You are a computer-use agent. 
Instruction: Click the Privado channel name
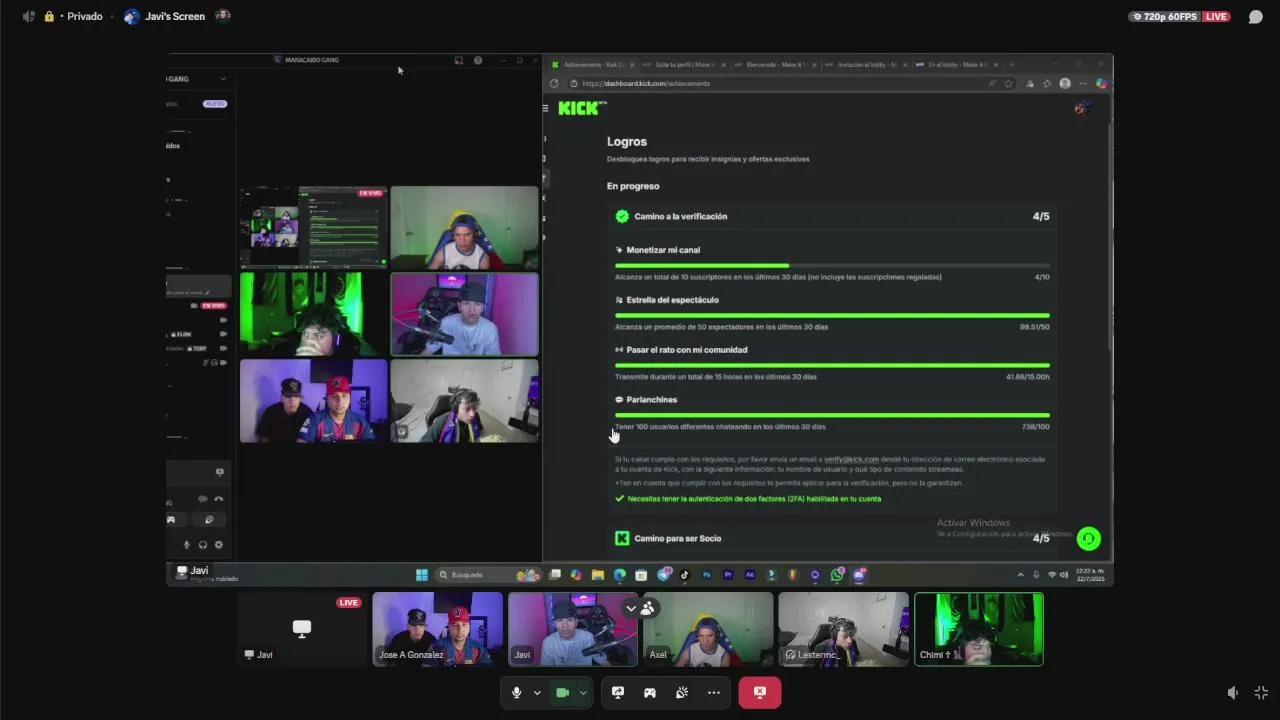(84, 17)
